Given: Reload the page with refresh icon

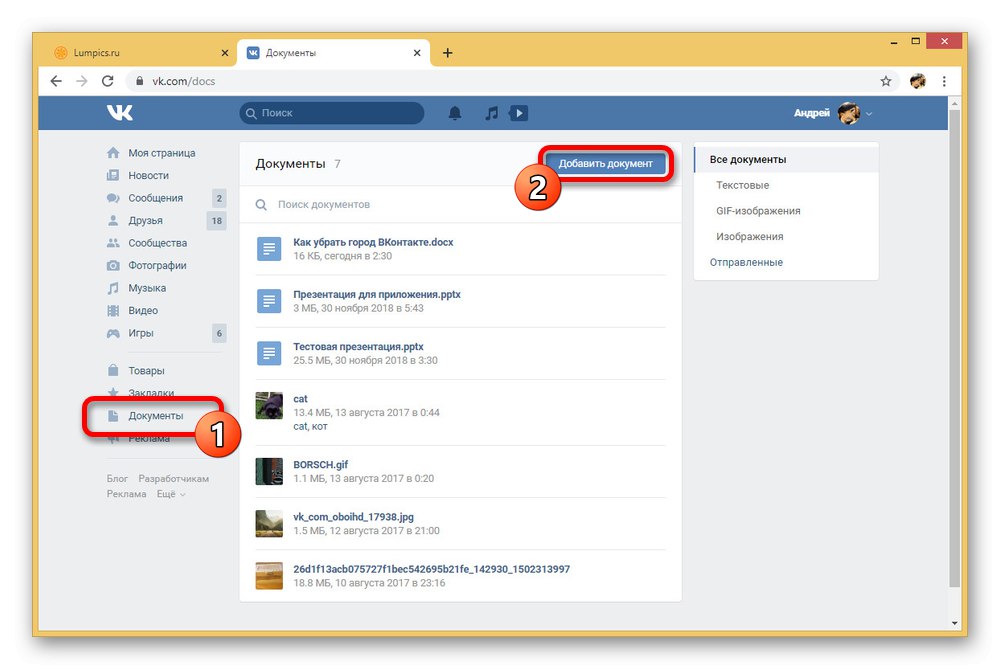Looking at the screenshot, I should [108, 81].
